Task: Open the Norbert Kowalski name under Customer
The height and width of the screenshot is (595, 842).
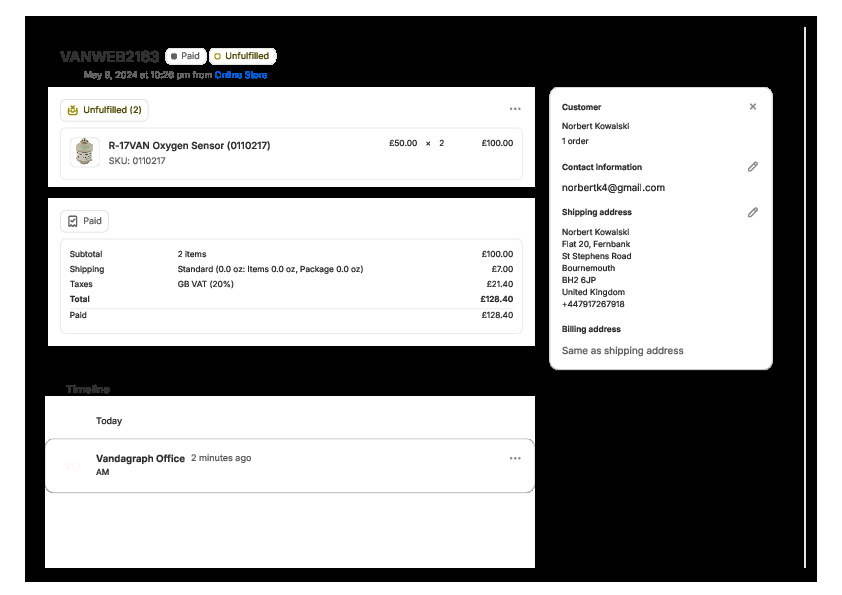Action: [x=595, y=126]
